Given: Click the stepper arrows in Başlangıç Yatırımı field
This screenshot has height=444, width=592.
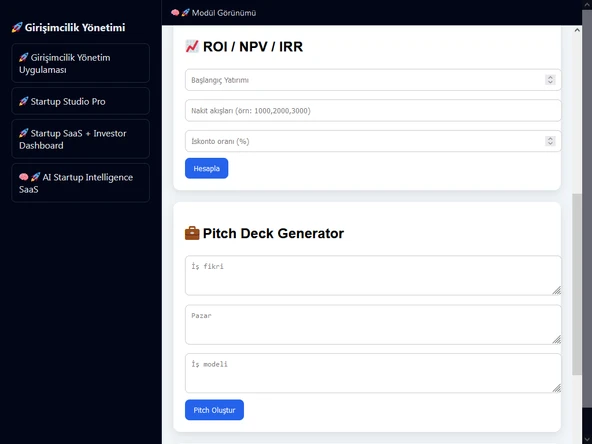Looking at the screenshot, I should coord(550,80).
